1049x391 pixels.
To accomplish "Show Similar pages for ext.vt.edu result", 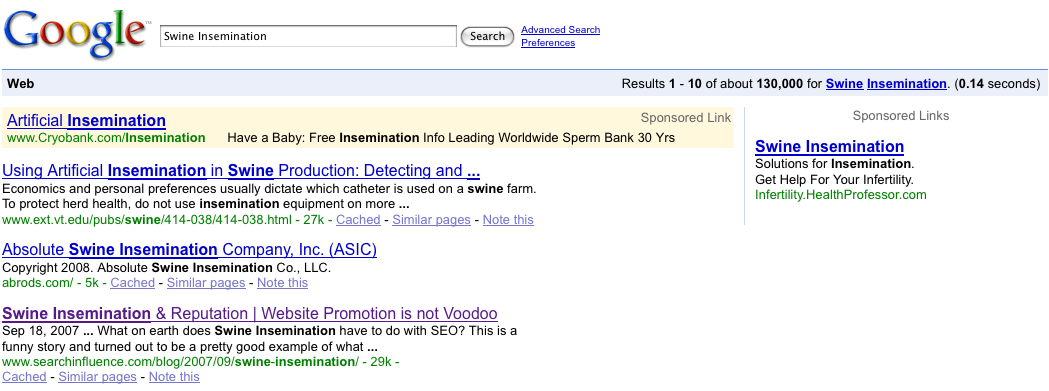I will (432, 220).
